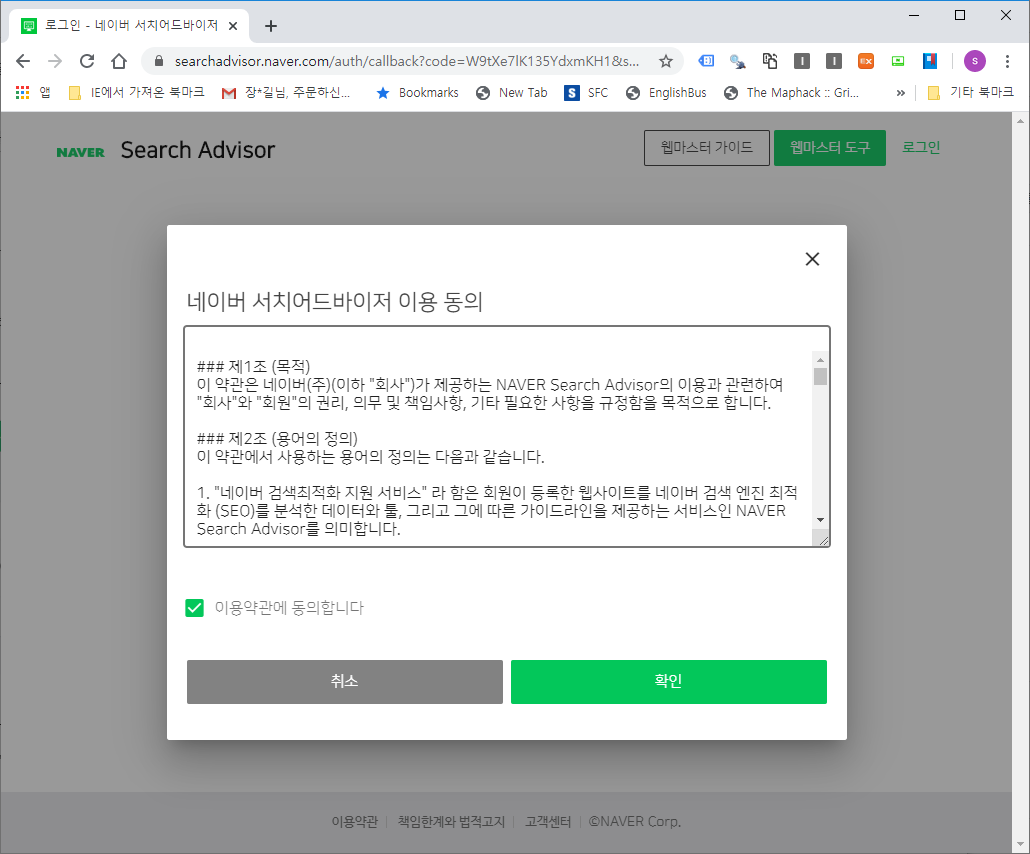Open the '고객센터' footer link

click(548, 822)
